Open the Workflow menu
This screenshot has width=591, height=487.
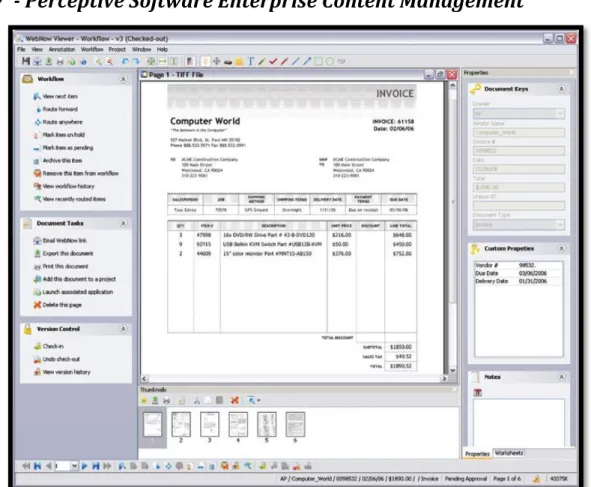coord(92,49)
